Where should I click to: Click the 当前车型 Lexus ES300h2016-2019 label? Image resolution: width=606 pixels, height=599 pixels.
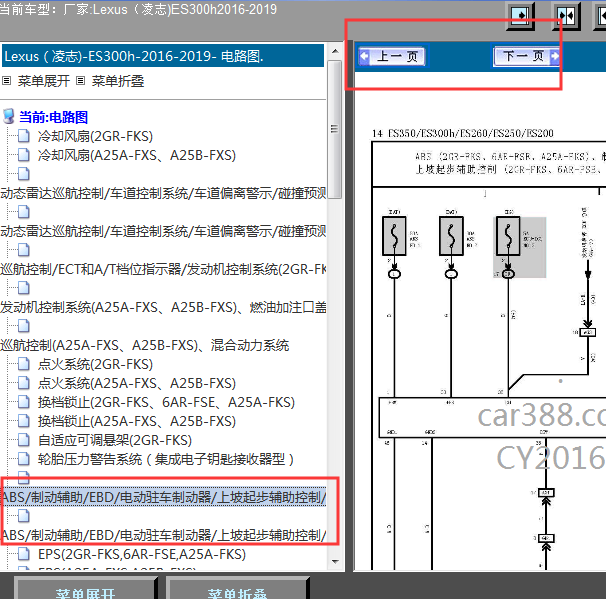(x=138, y=9)
